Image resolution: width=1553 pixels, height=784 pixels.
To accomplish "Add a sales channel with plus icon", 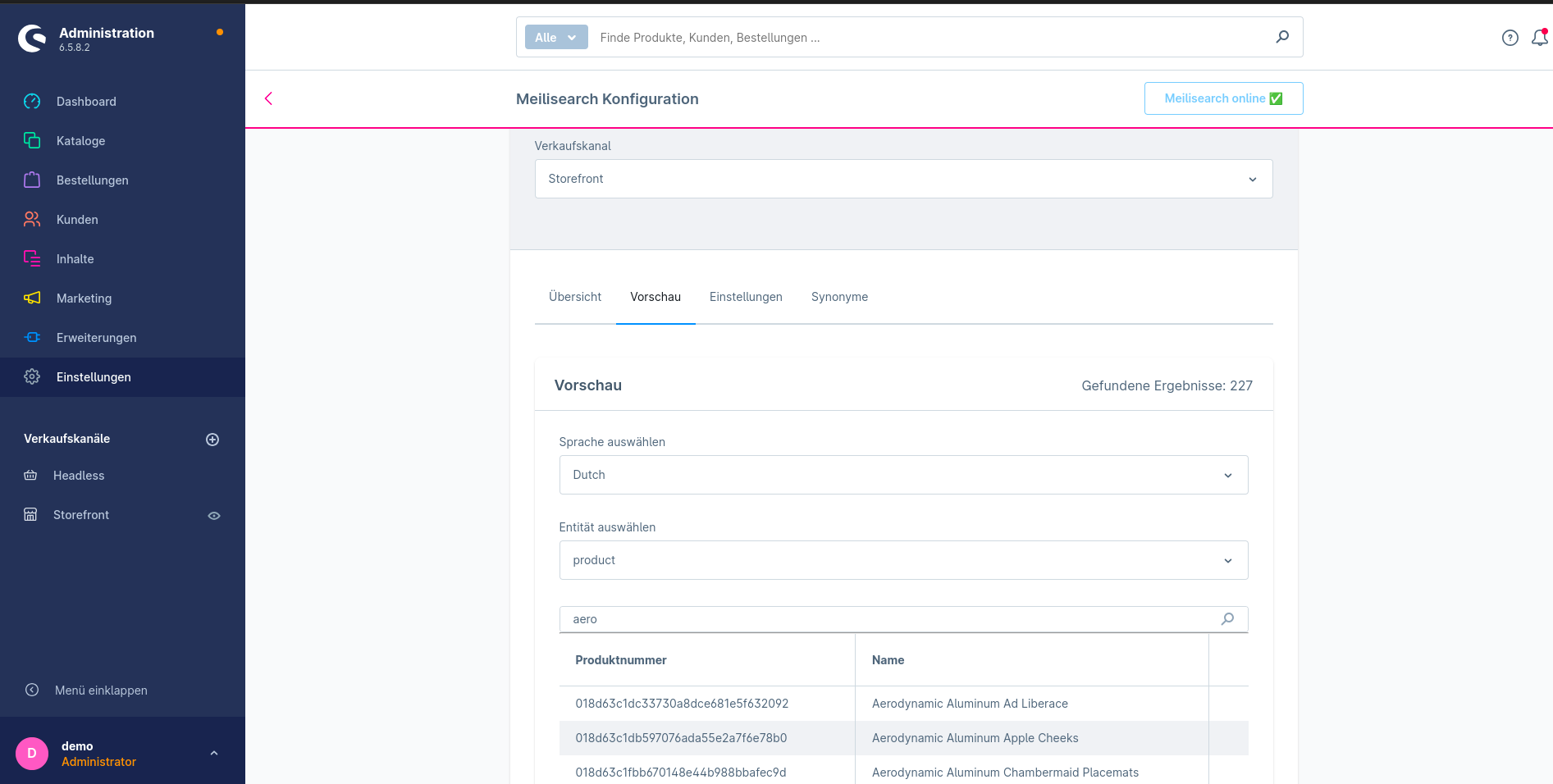I will 212,440.
